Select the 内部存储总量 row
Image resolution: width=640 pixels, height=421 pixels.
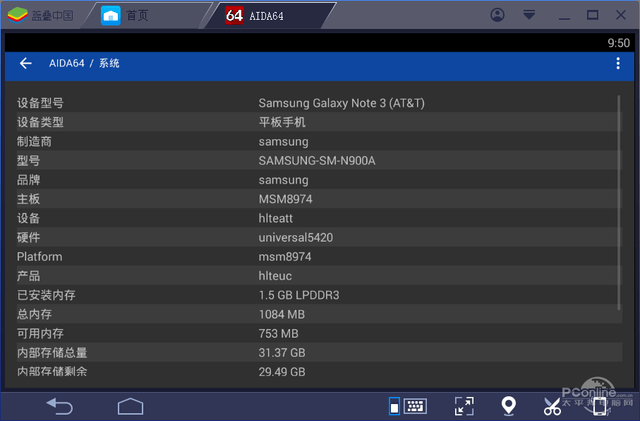pyautogui.click(x=319, y=352)
